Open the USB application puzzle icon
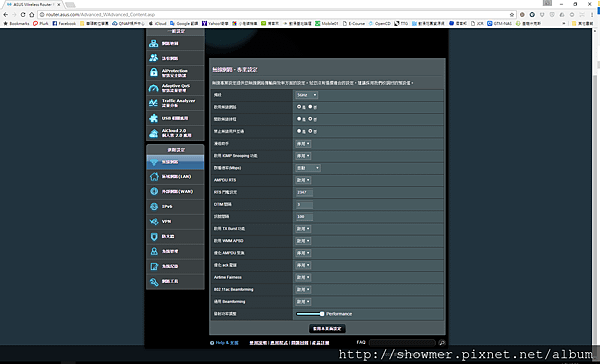 pyautogui.click(x=154, y=118)
